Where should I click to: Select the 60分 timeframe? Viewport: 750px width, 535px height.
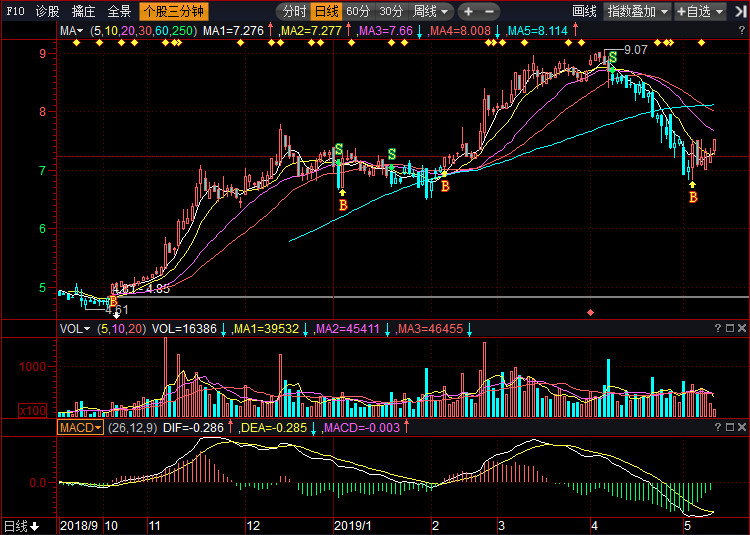(358, 12)
